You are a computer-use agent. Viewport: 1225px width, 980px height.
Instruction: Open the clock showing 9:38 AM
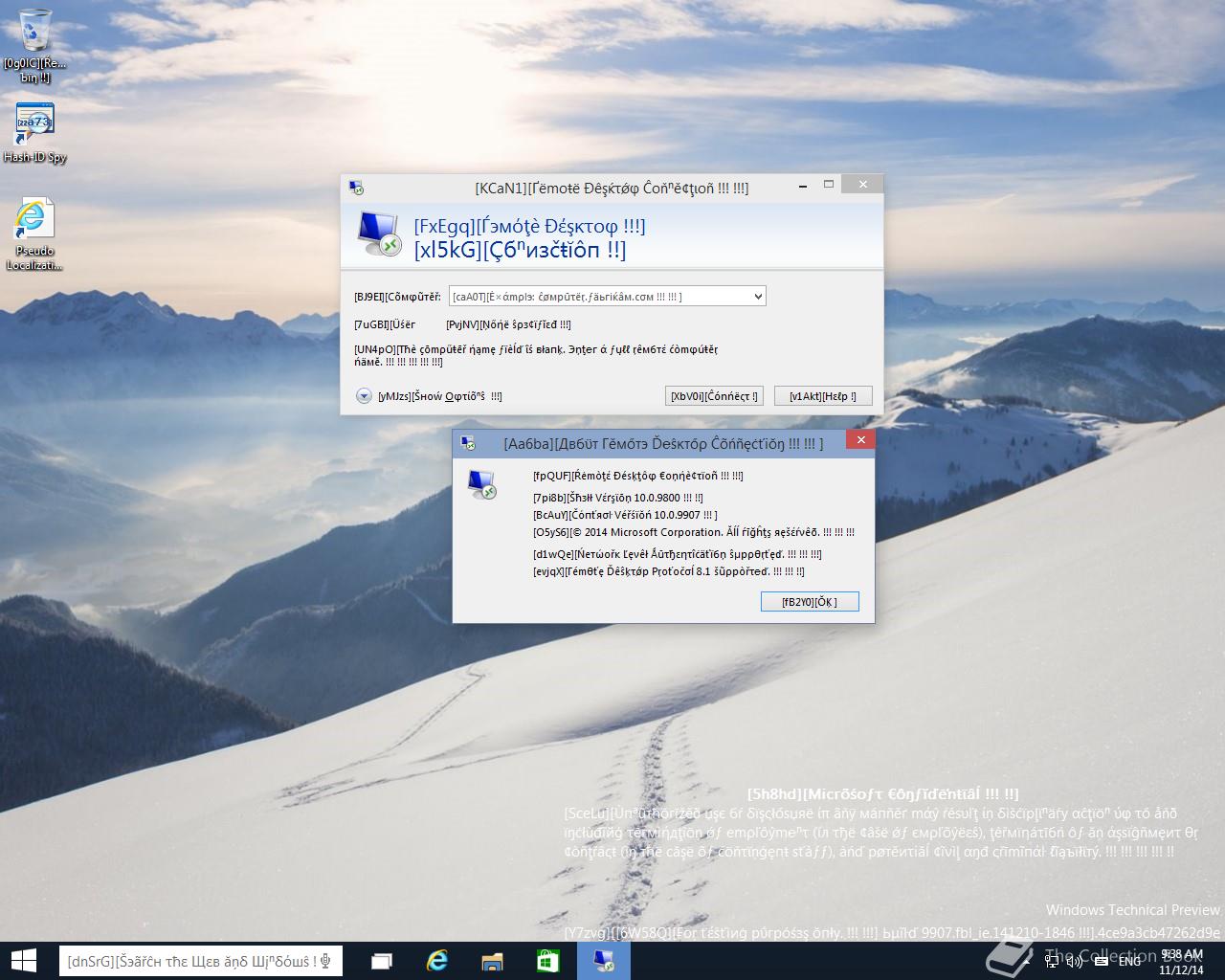point(1180,961)
